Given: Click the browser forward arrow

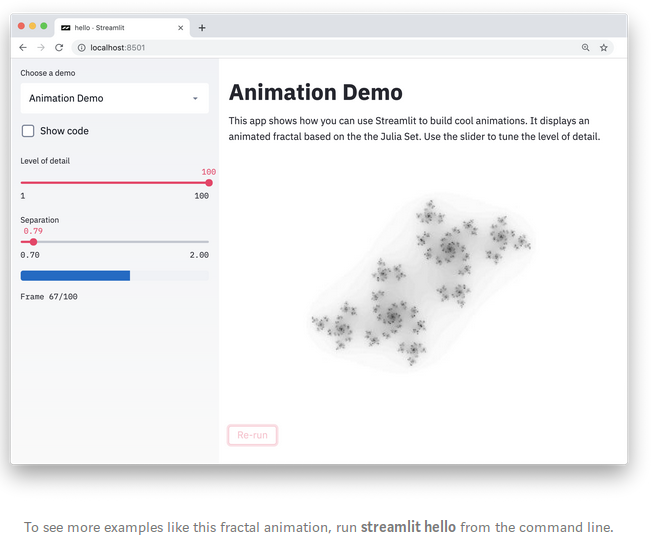Looking at the screenshot, I should [x=41, y=48].
